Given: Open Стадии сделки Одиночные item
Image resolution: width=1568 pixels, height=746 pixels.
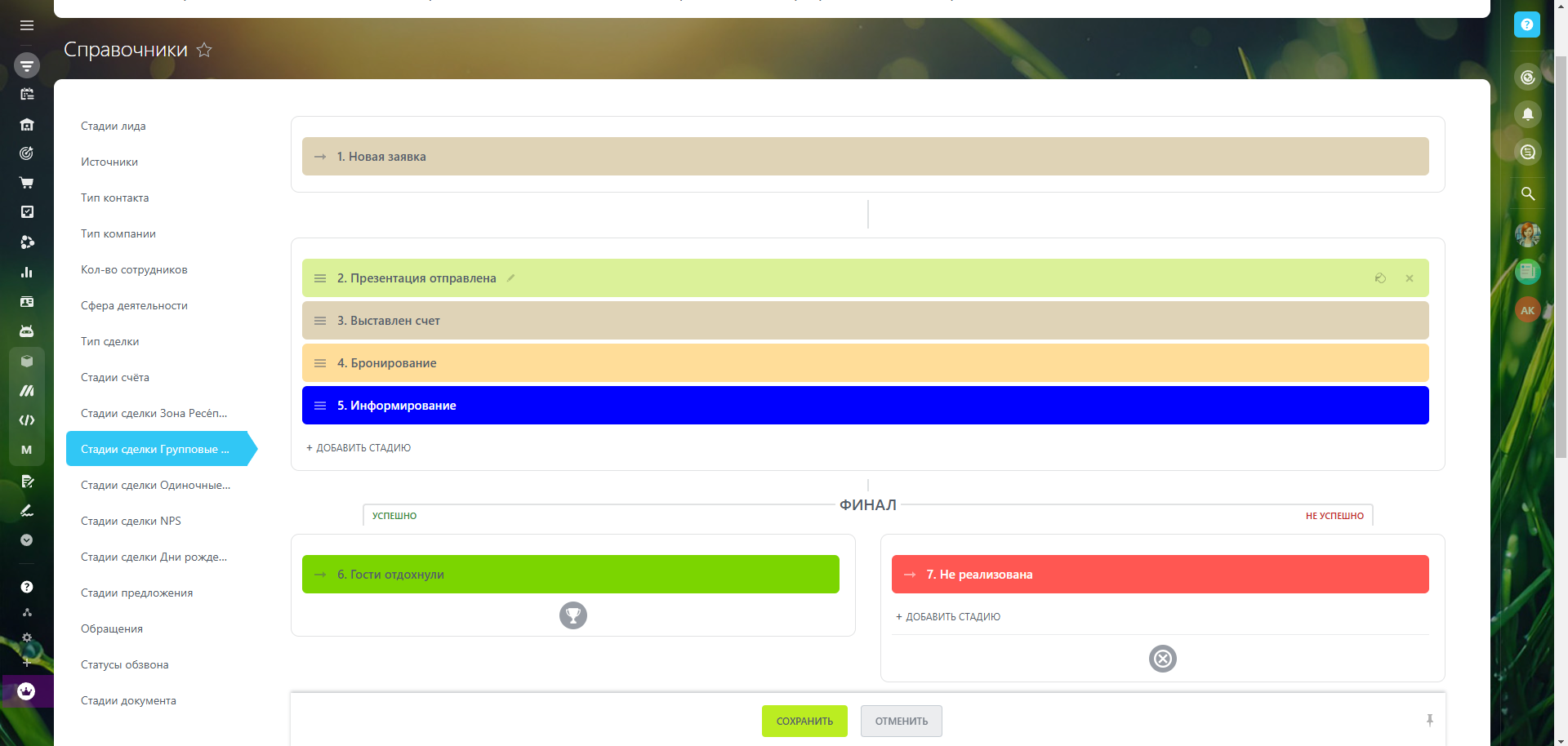Looking at the screenshot, I should pos(155,485).
